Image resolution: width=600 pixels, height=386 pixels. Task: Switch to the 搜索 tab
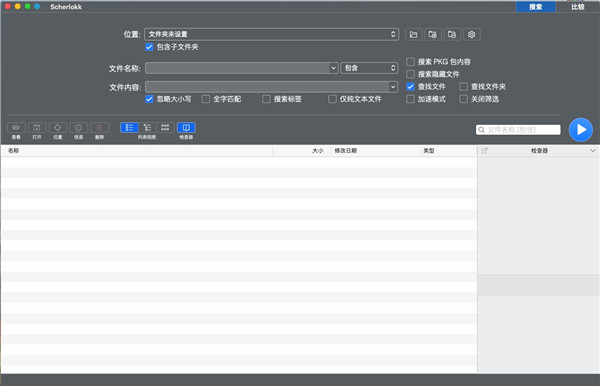tap(535, 7)
